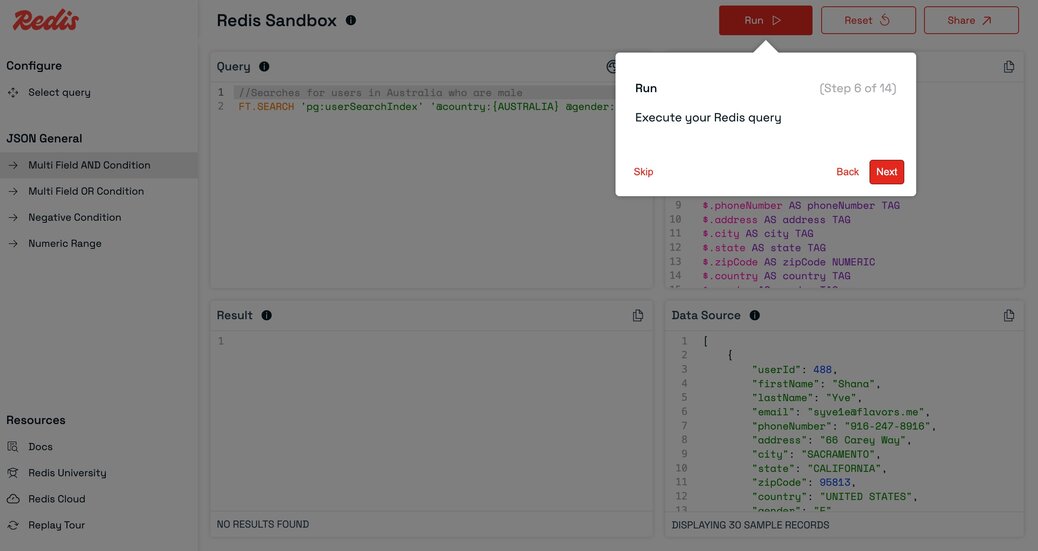Skip the guided tour
This screenshot has width=1038, height=551.
643,172
